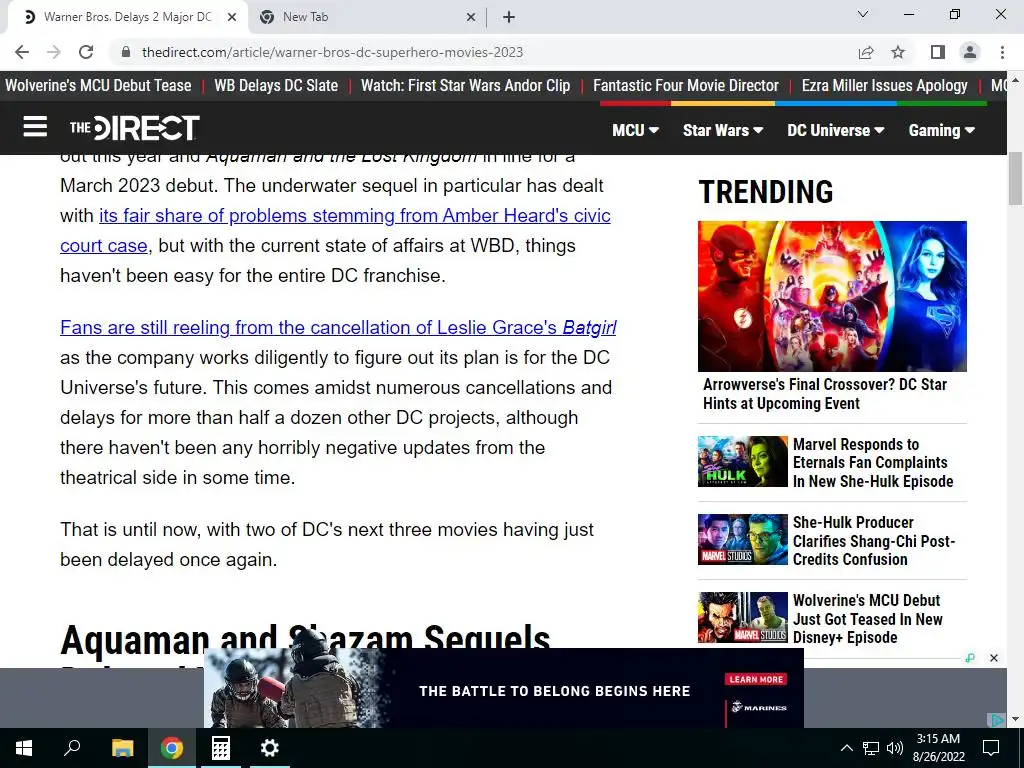Open the browser side panel icon
This screenshot has width=1024, height=768.
tap(938, 52)
